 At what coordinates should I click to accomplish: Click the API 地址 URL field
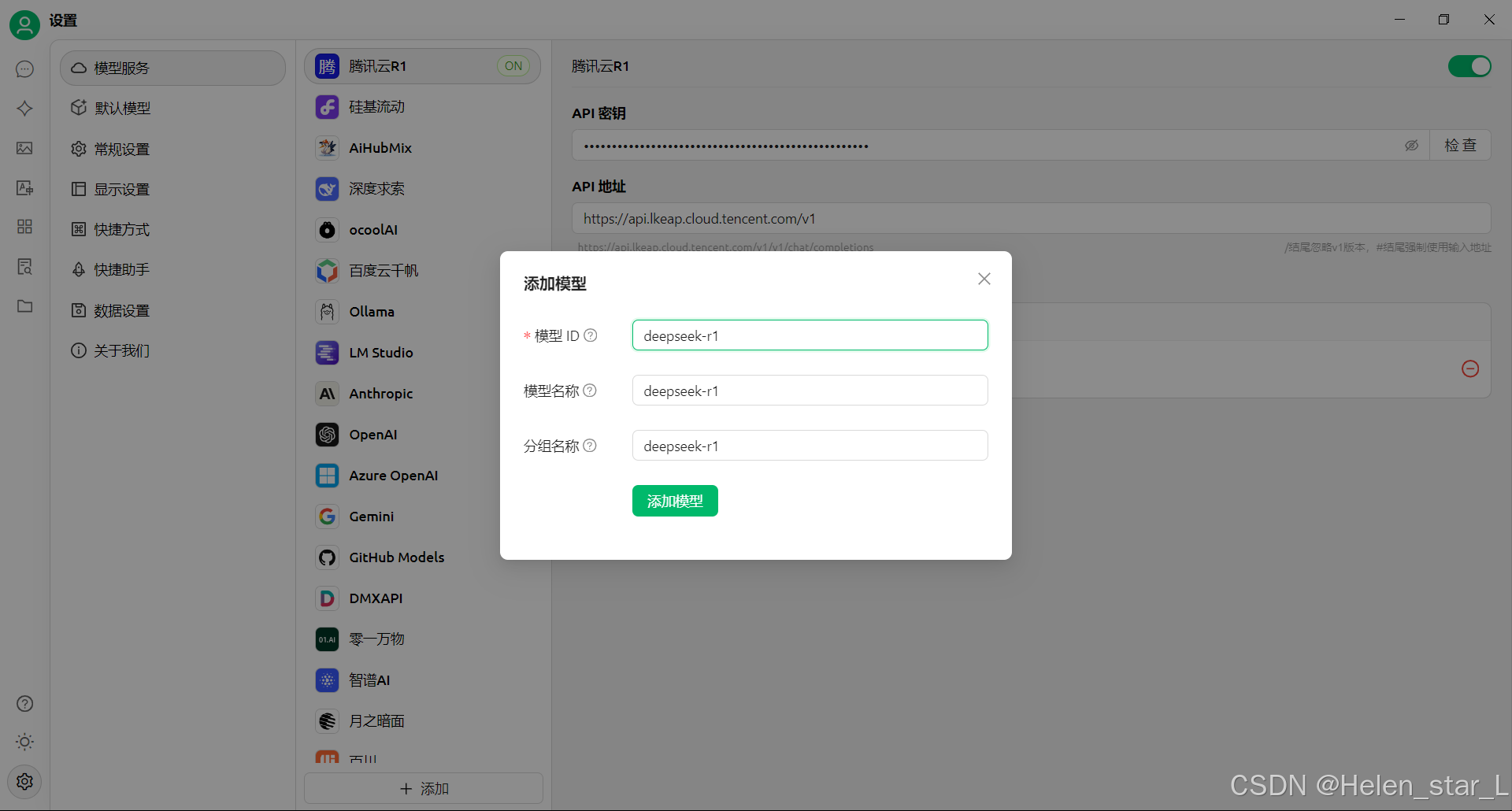[1031, 219]
